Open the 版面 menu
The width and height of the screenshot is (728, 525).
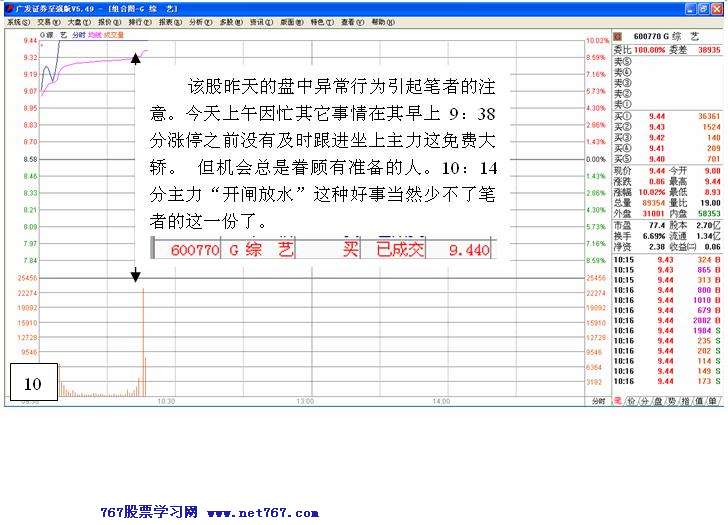pos(292,22)
